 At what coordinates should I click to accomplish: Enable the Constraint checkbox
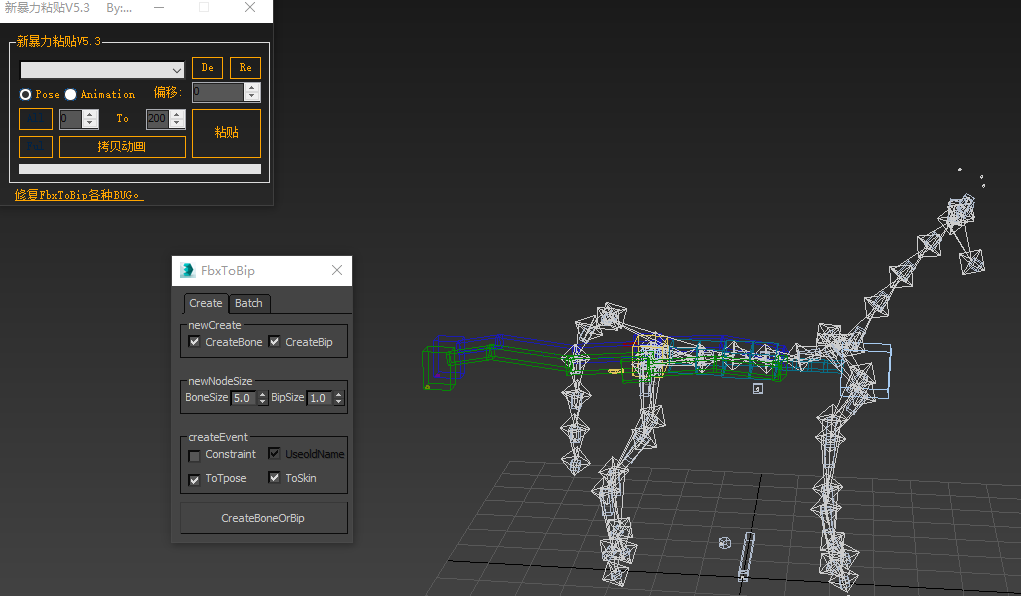click(x=194, y=455)
